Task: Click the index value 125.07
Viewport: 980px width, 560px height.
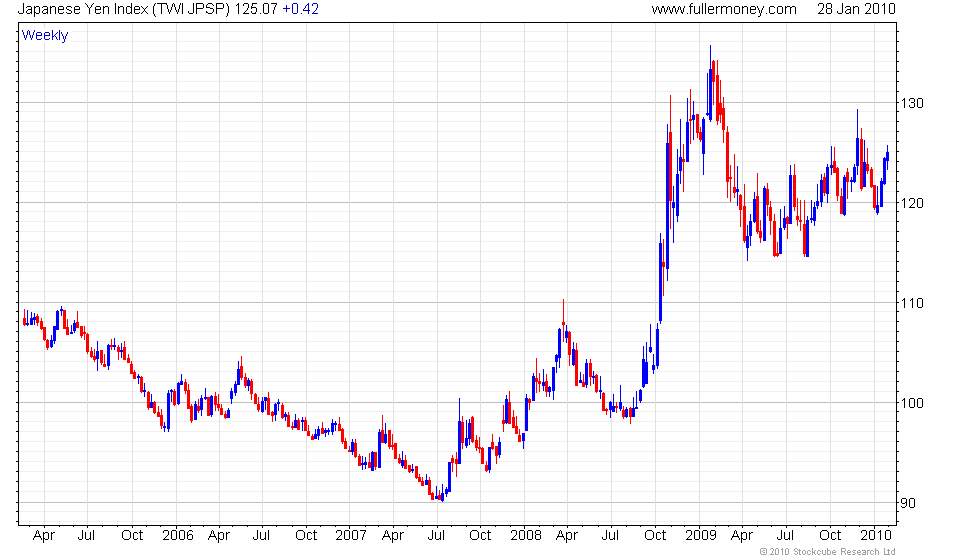Action: point(256,9)
